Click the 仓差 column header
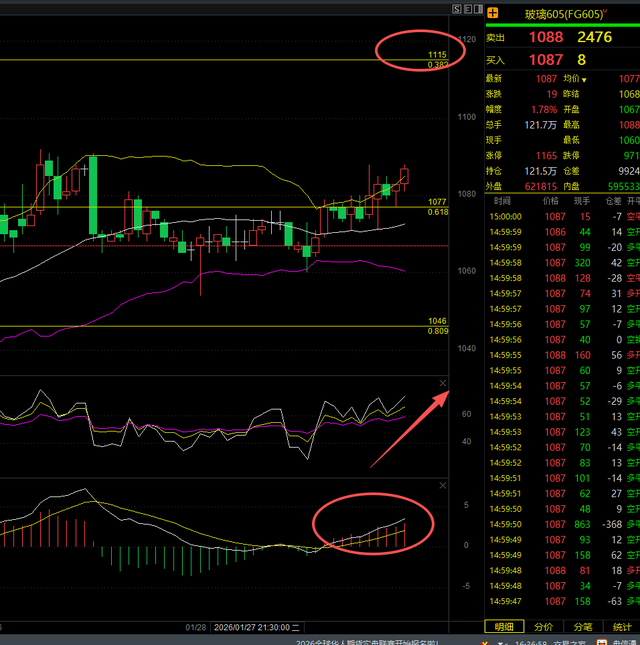Screen dimensions: 640x645 (614, 201)
